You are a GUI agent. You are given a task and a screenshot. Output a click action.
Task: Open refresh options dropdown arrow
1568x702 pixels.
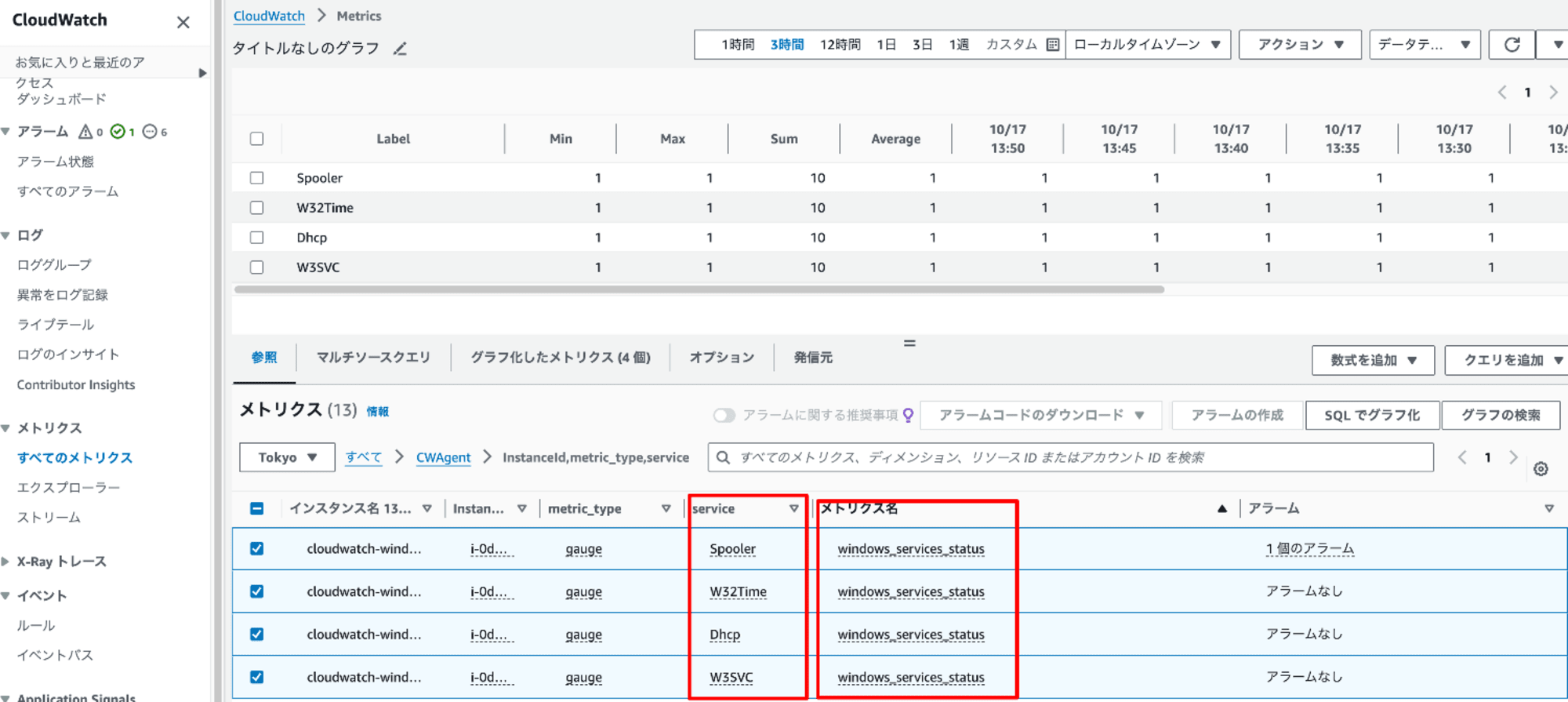(1557, 45)
